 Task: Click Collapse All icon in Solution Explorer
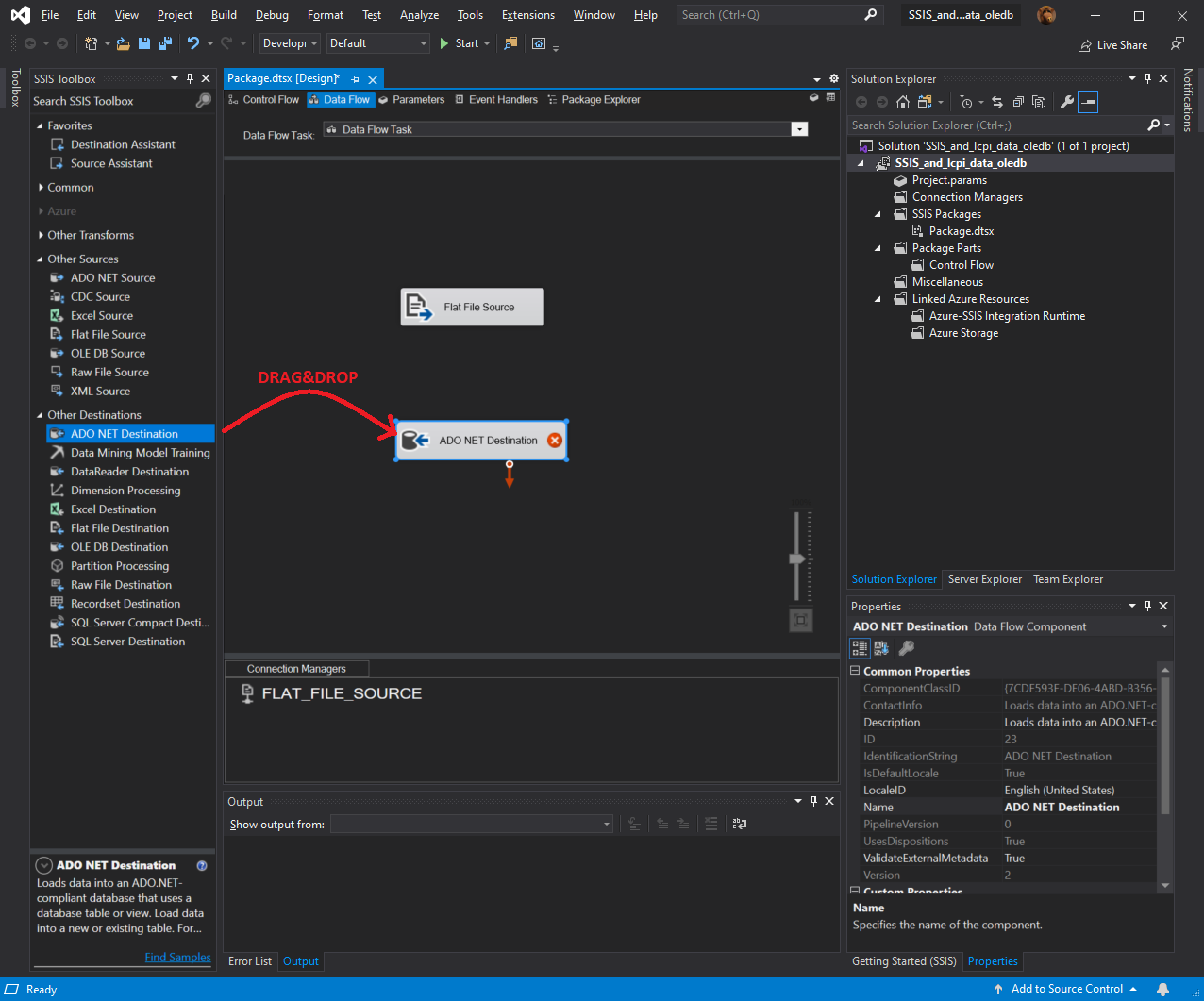pos(1018,102)
